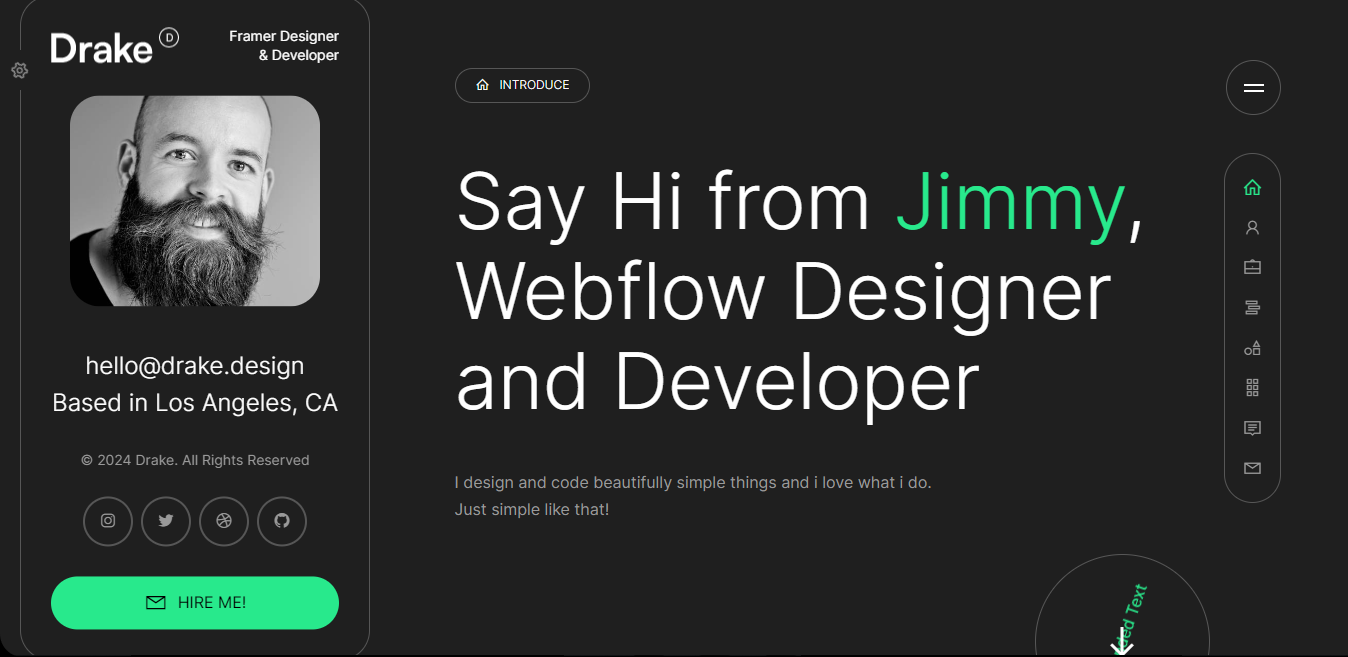
Task: Click the skills shapes icon
Action: point(1252,347)
